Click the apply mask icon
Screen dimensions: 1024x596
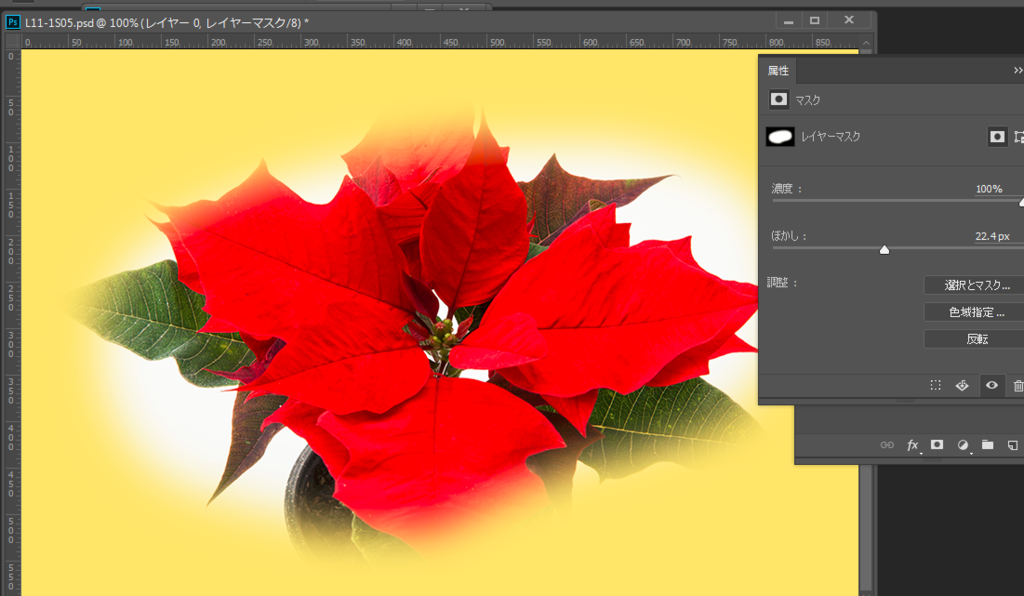[962, 385]
